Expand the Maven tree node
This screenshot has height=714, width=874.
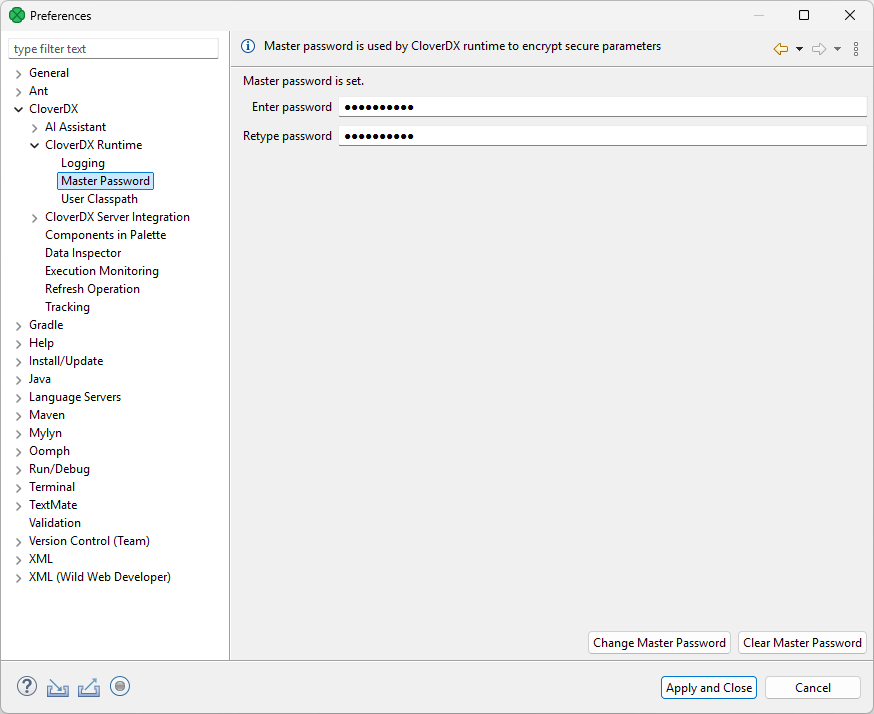coord(18,416)
